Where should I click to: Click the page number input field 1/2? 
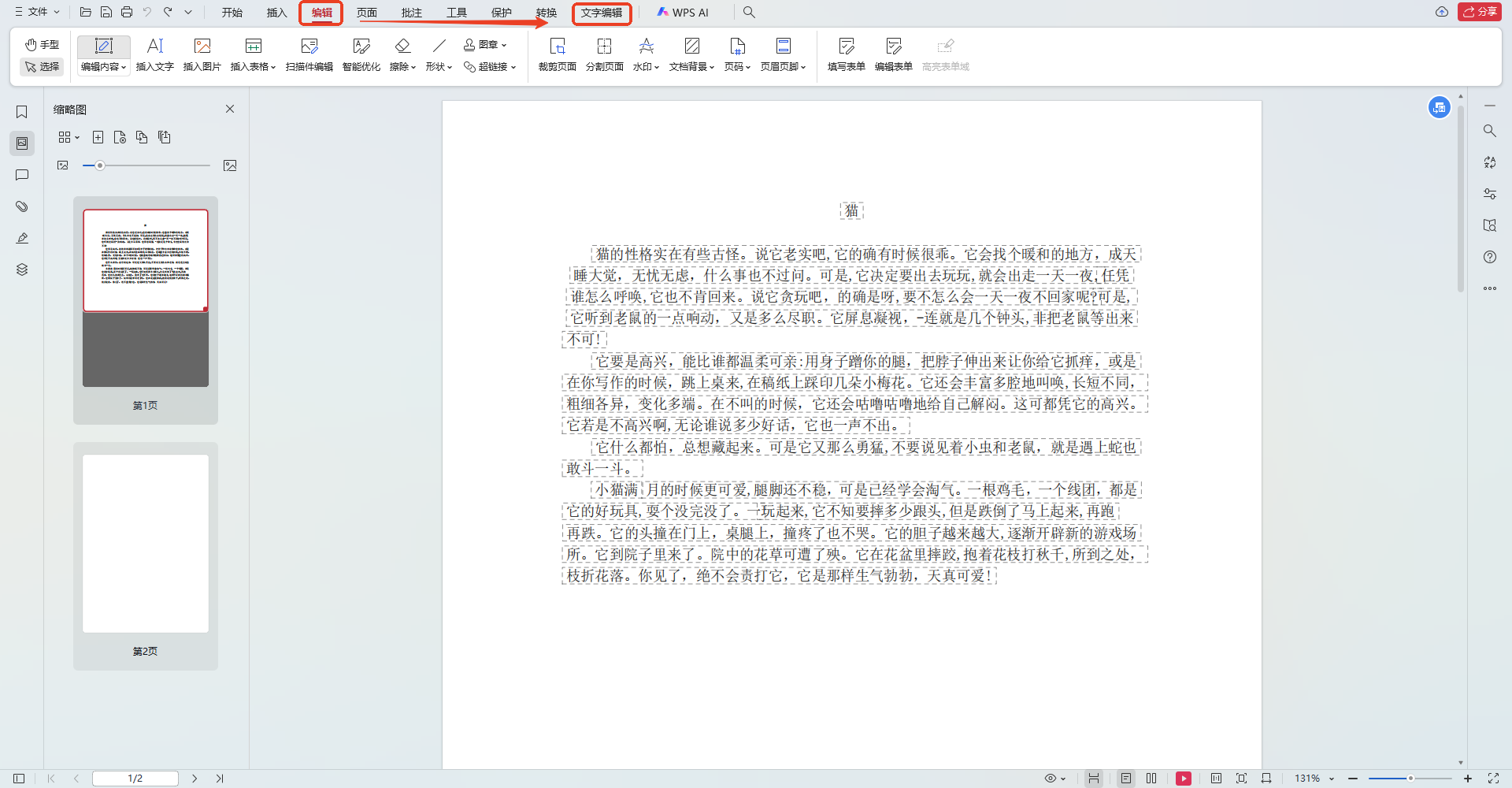[x=135, y=779]
